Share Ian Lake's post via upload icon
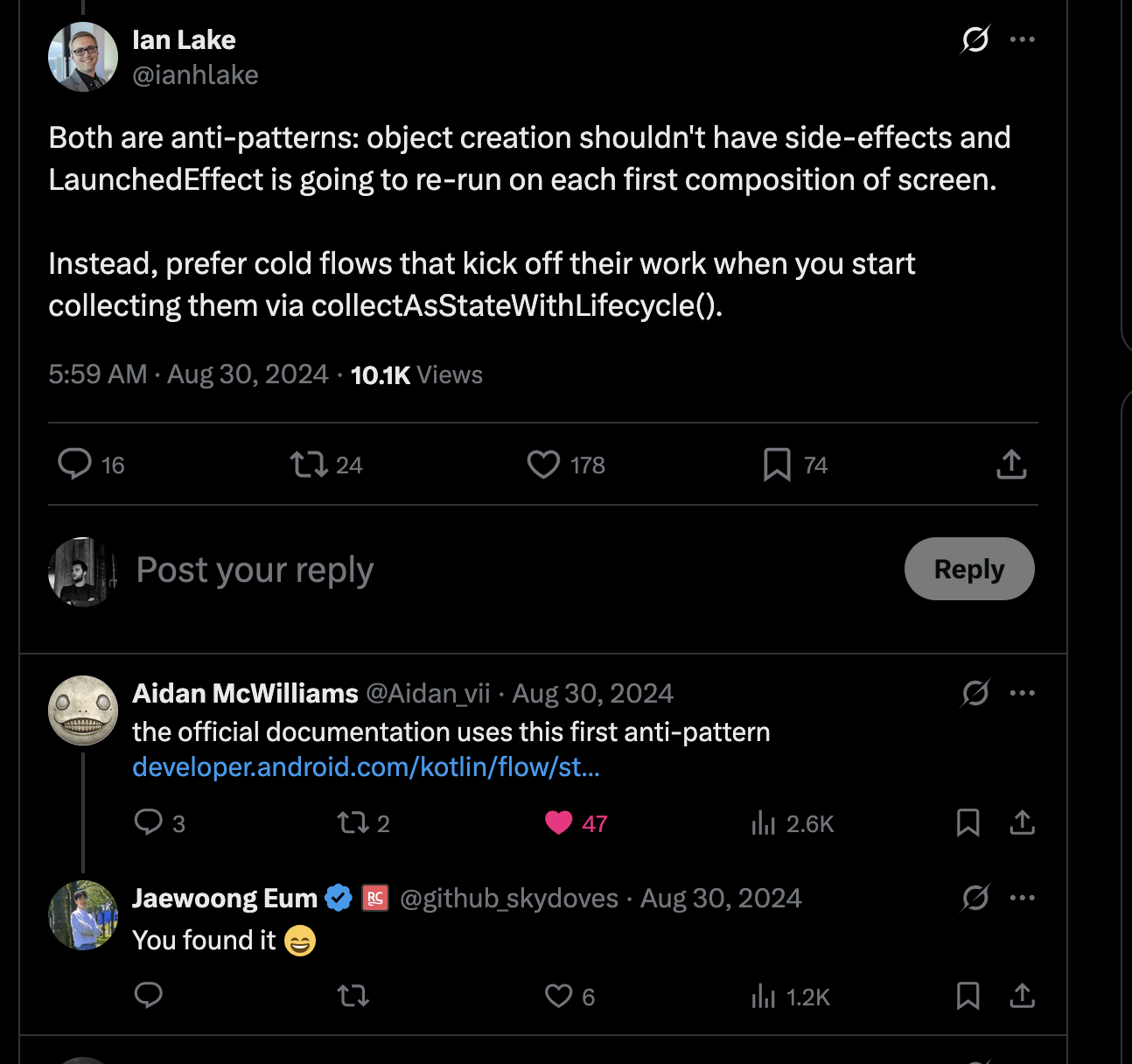Screen dimensions: 1132x1064 1011,465
